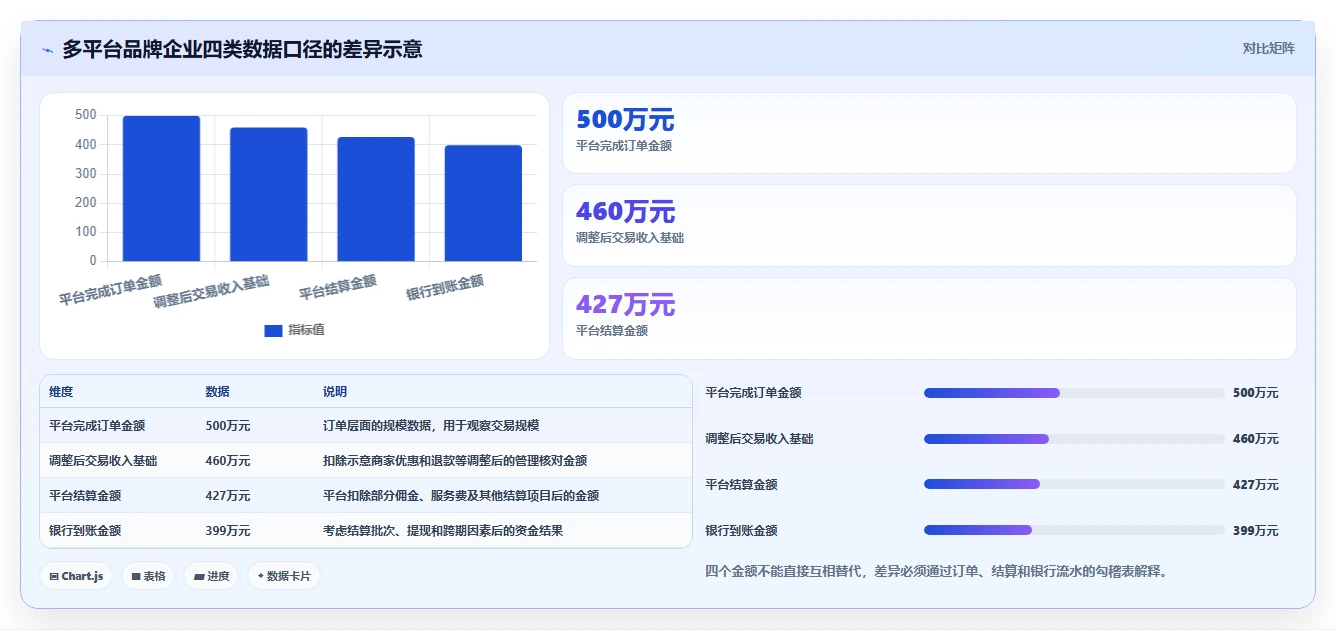Click the 数据 table column header
The width and height of the screenshot is (1336, 630).
tap(218, 392)
